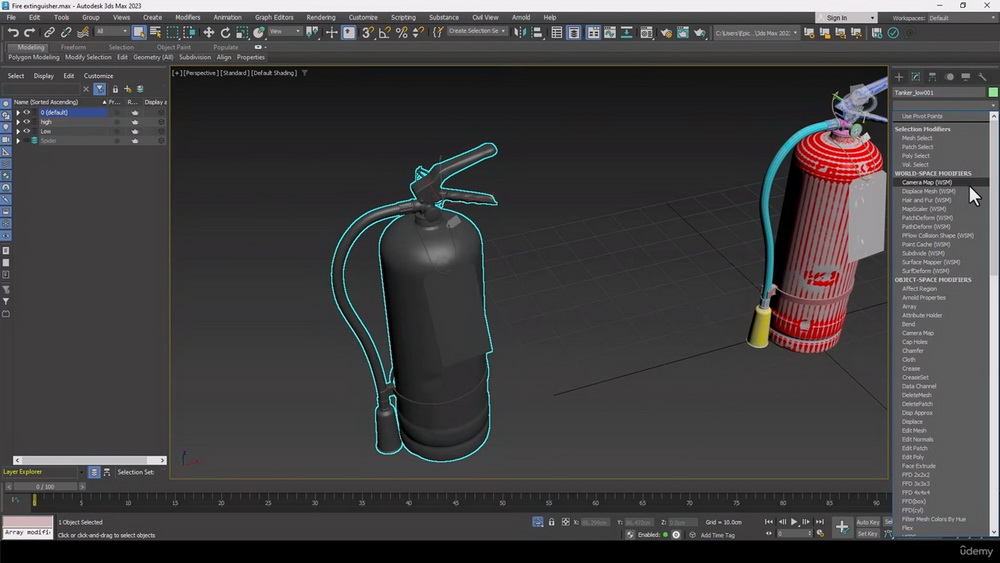Click the Unlink Selection icon
The width and height of the screenshot is (1000, 563).
click(x=66, y=33)
